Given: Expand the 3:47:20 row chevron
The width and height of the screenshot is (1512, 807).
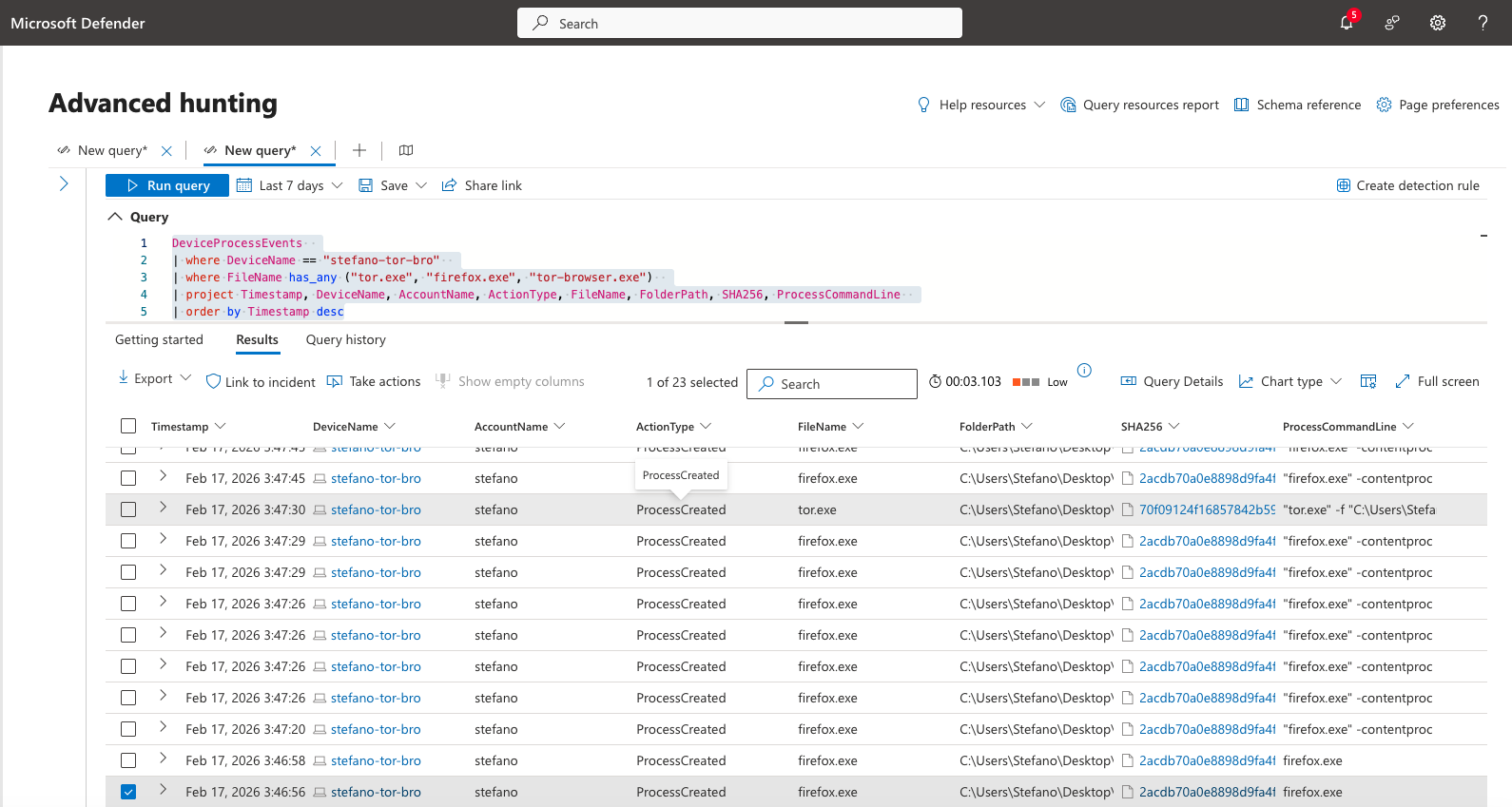Looking at the screenshot, I should pyautogui.click(x=163, y=727).
